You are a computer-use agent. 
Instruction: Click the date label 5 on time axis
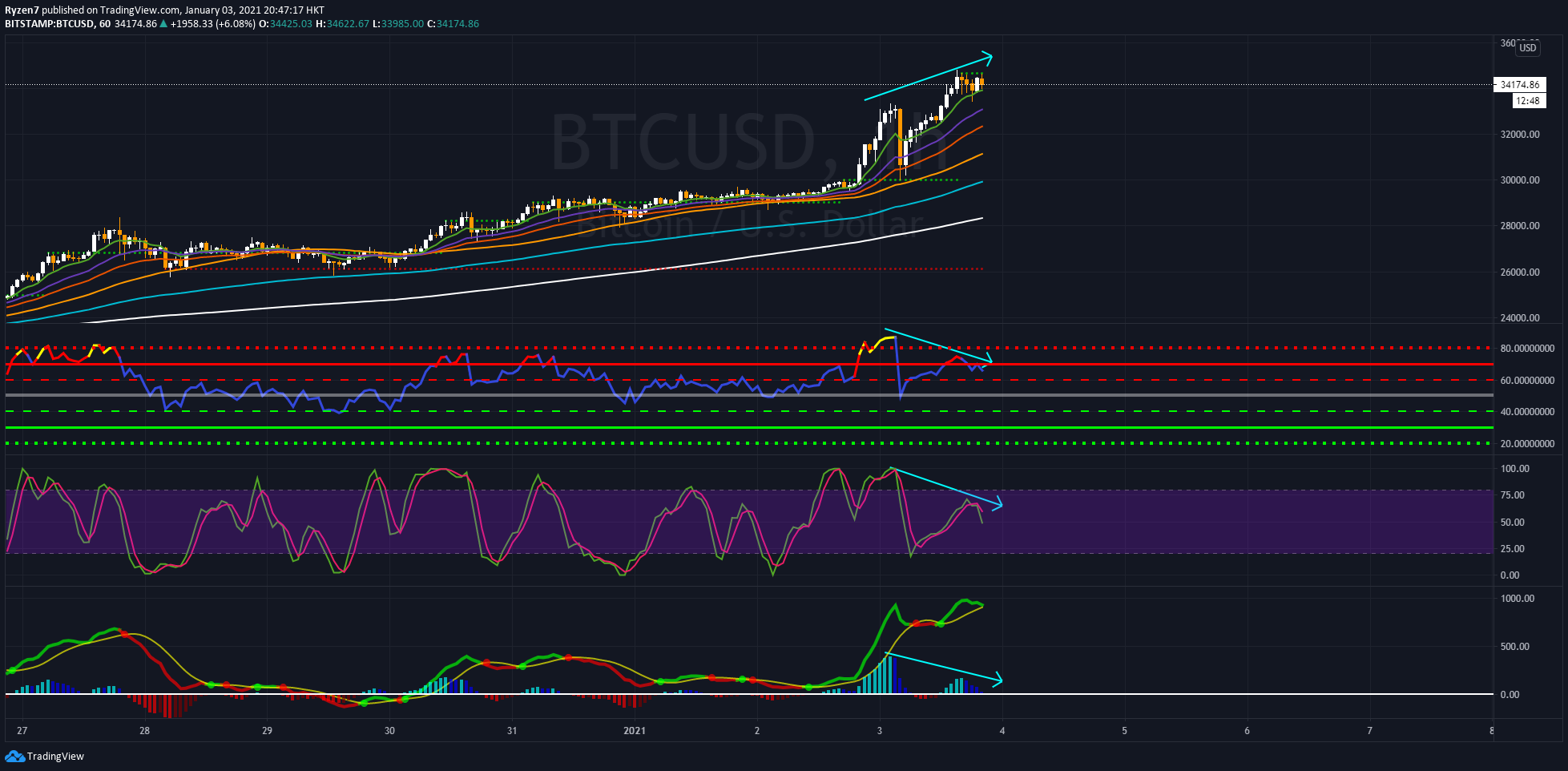[1124, 731]
